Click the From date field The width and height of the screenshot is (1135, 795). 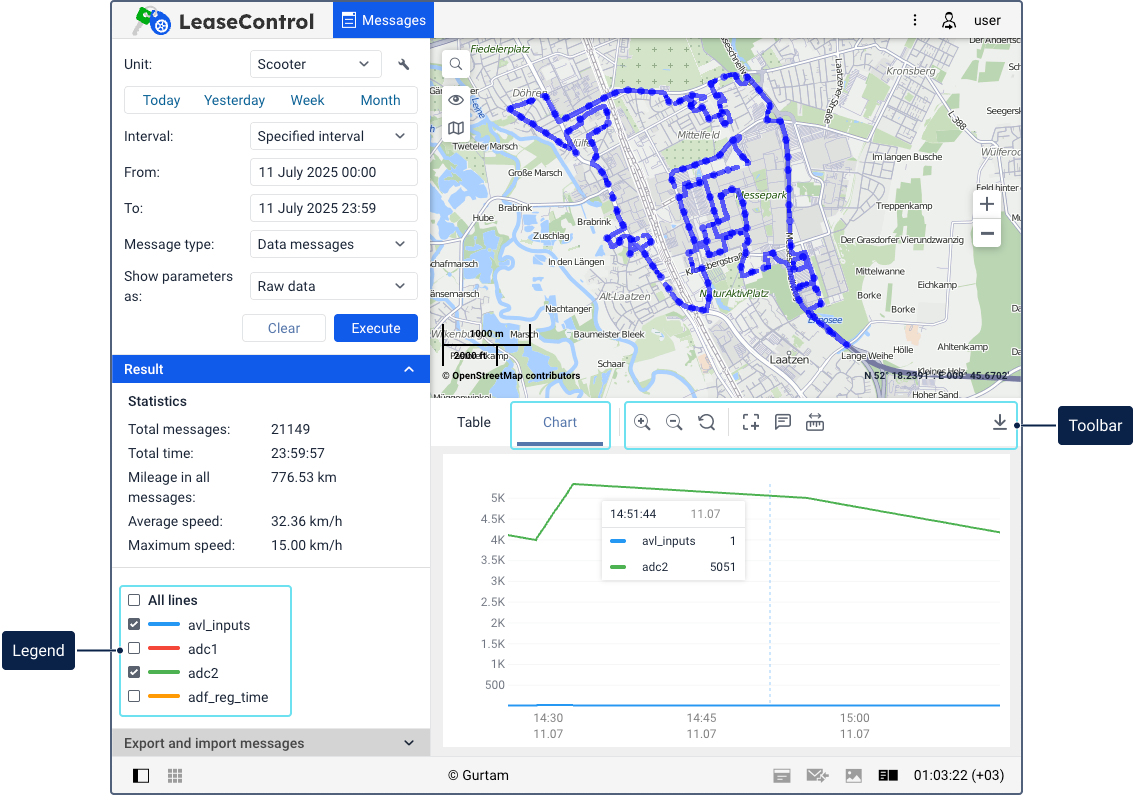[x=333, y=172]
